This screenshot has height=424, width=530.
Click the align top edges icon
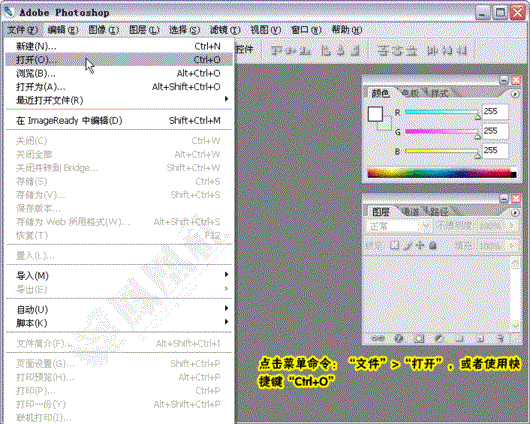click(276, 51)
